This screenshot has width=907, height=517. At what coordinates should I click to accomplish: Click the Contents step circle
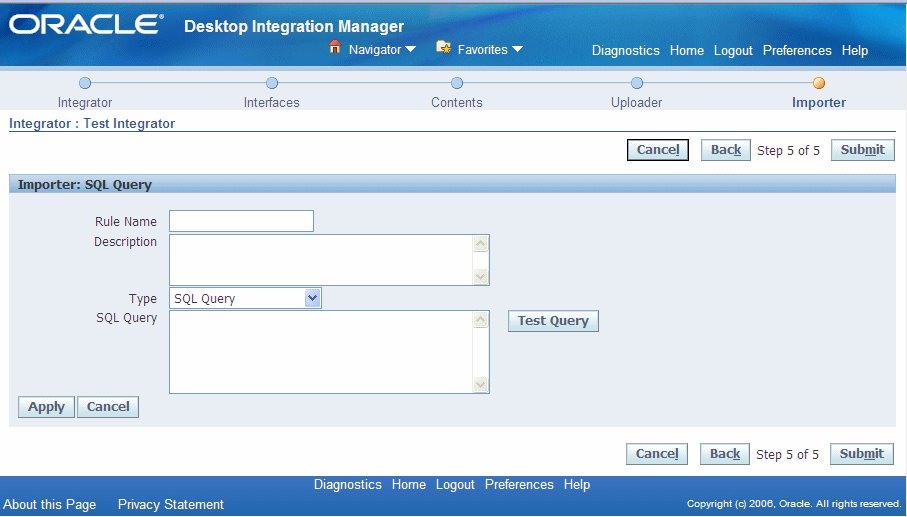point(457,83)
